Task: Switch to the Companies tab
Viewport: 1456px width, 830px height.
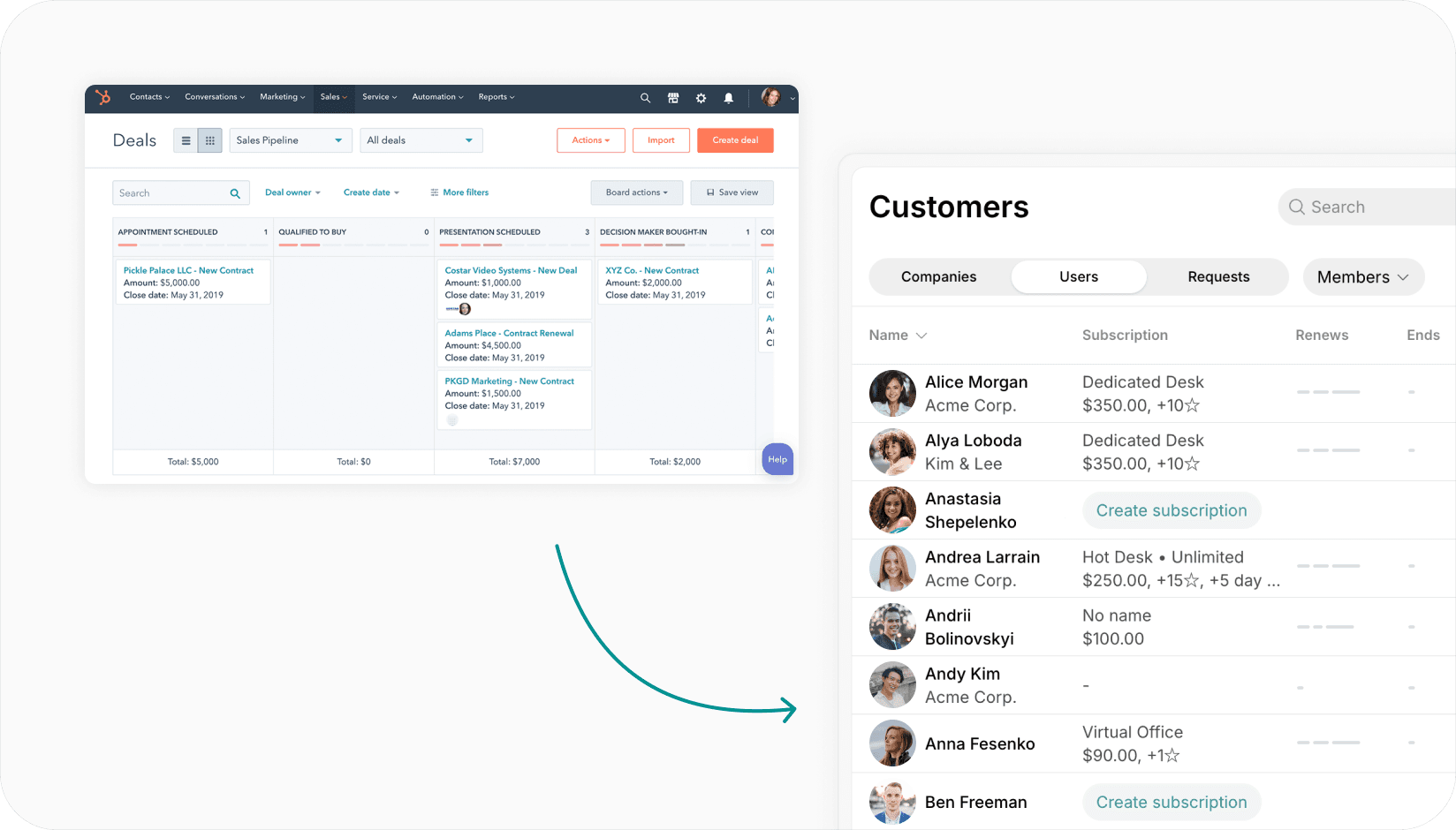Action: pos(938,276)
